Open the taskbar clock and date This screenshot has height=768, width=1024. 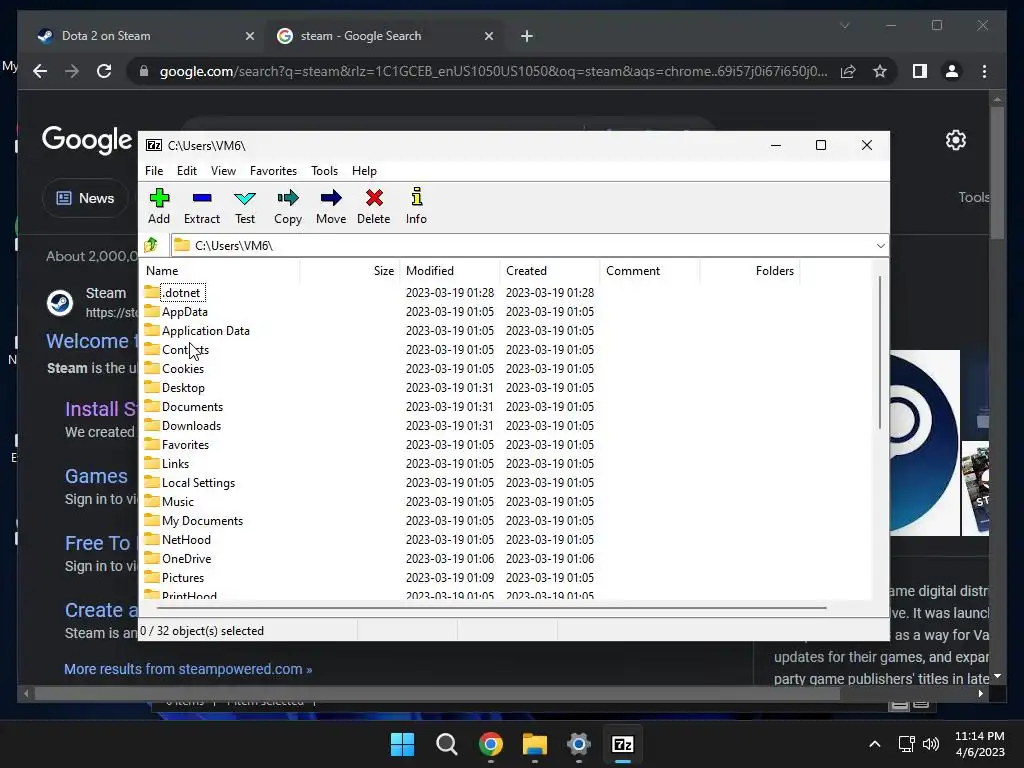pyautogui.click(x=980, y=744)
